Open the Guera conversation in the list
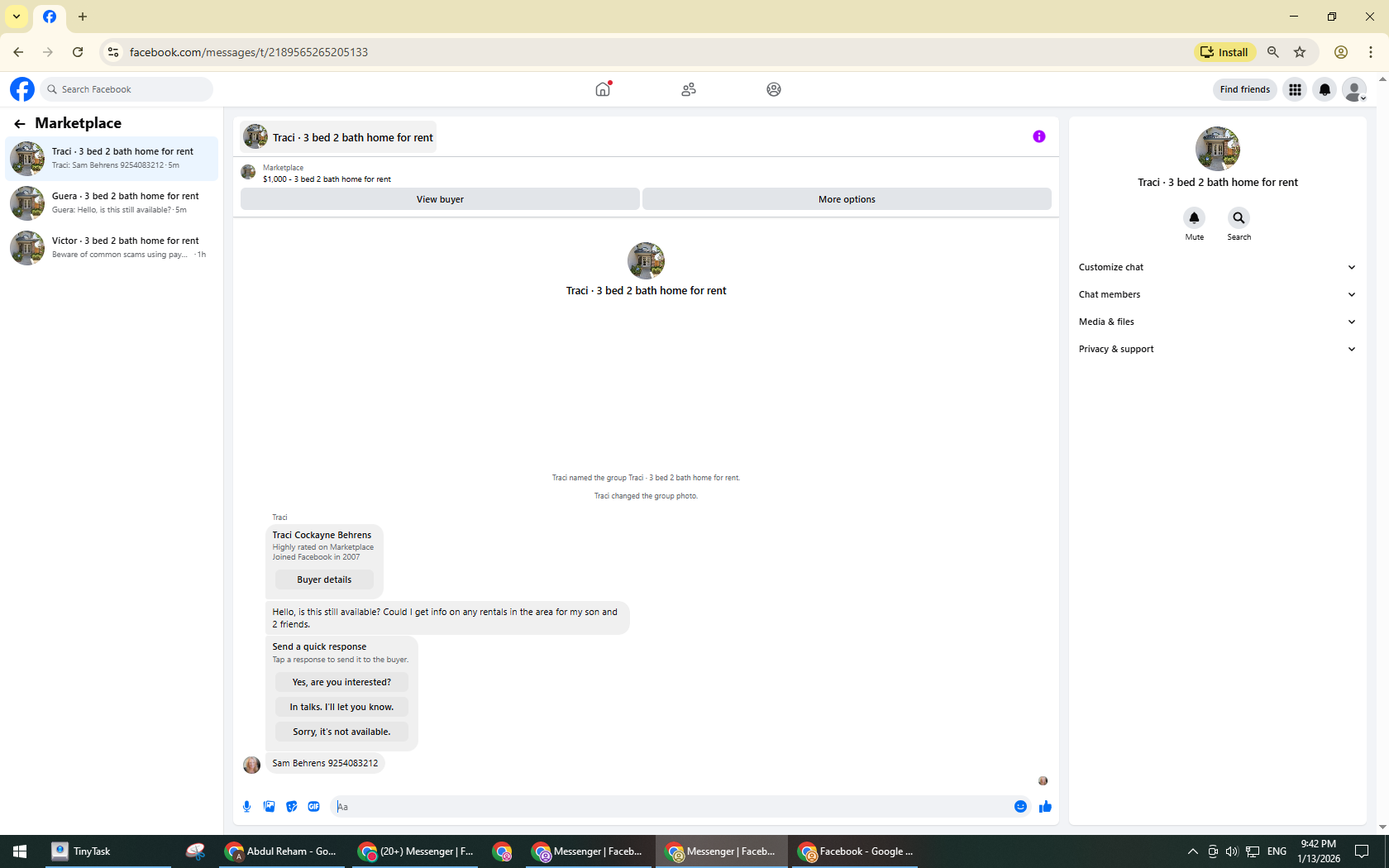Screen dimensions: 1389x868 point(112,203)
